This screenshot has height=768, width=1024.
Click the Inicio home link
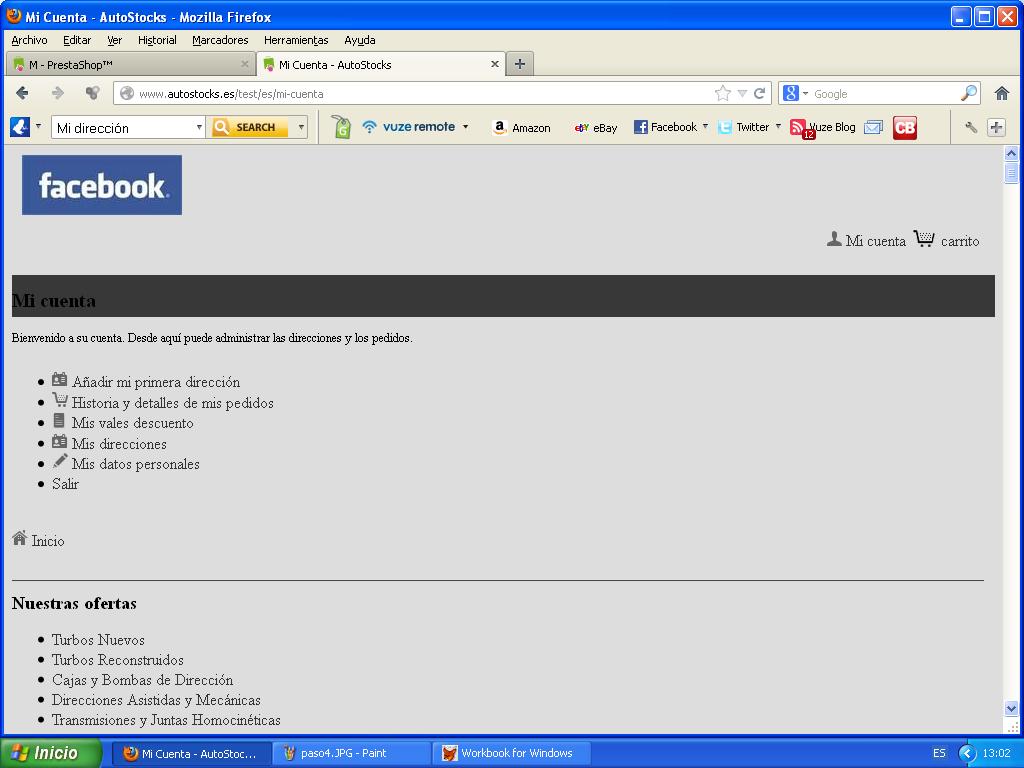tap(48, 541)
